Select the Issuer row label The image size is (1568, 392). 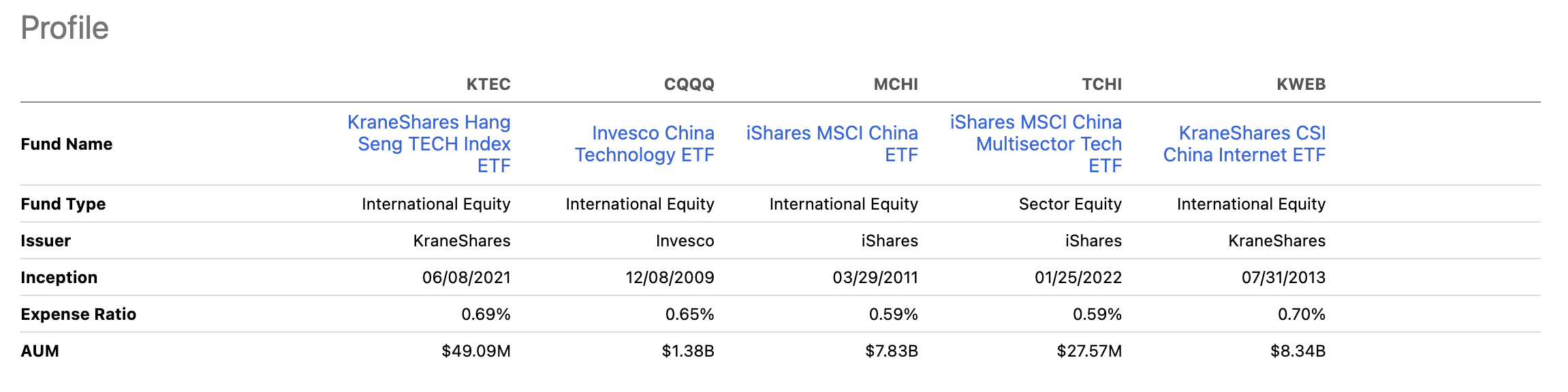(x=46, y=241)
